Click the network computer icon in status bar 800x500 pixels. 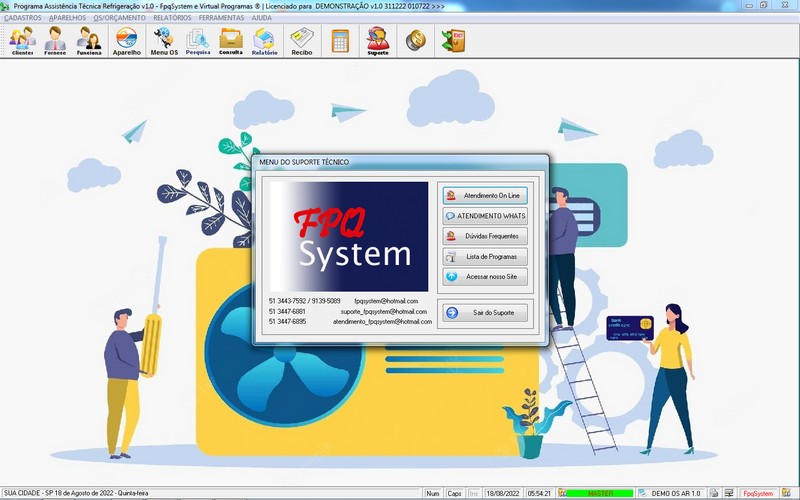click(x=729, y=493)
